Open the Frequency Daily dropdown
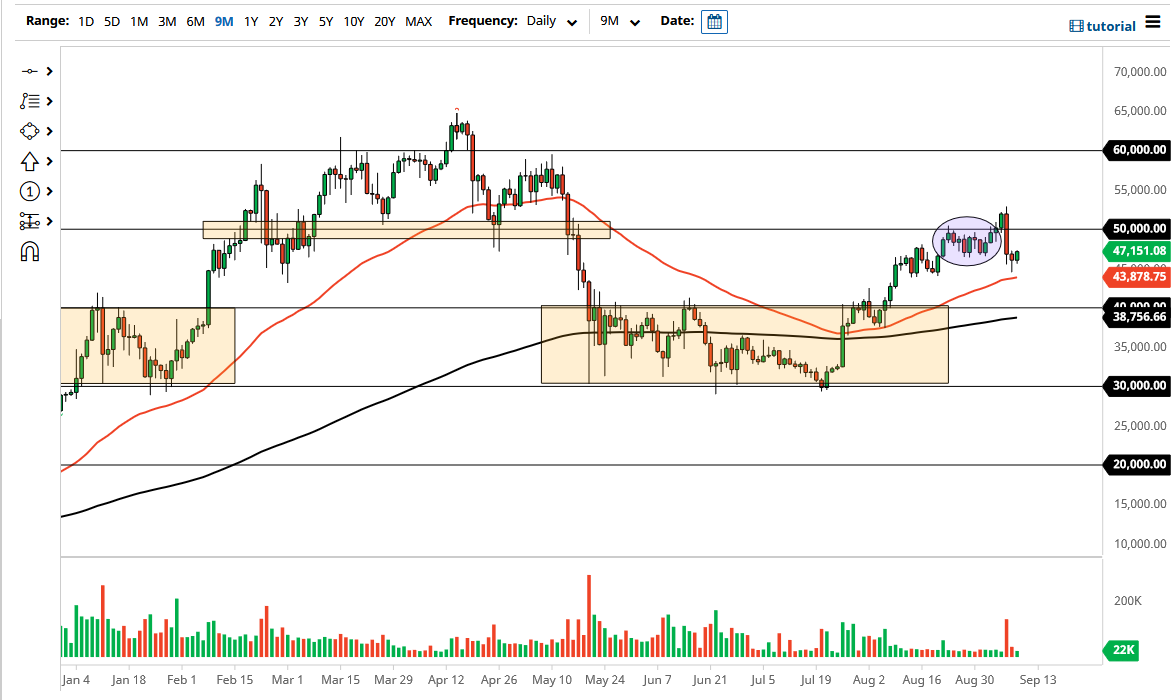 (550, 21)
